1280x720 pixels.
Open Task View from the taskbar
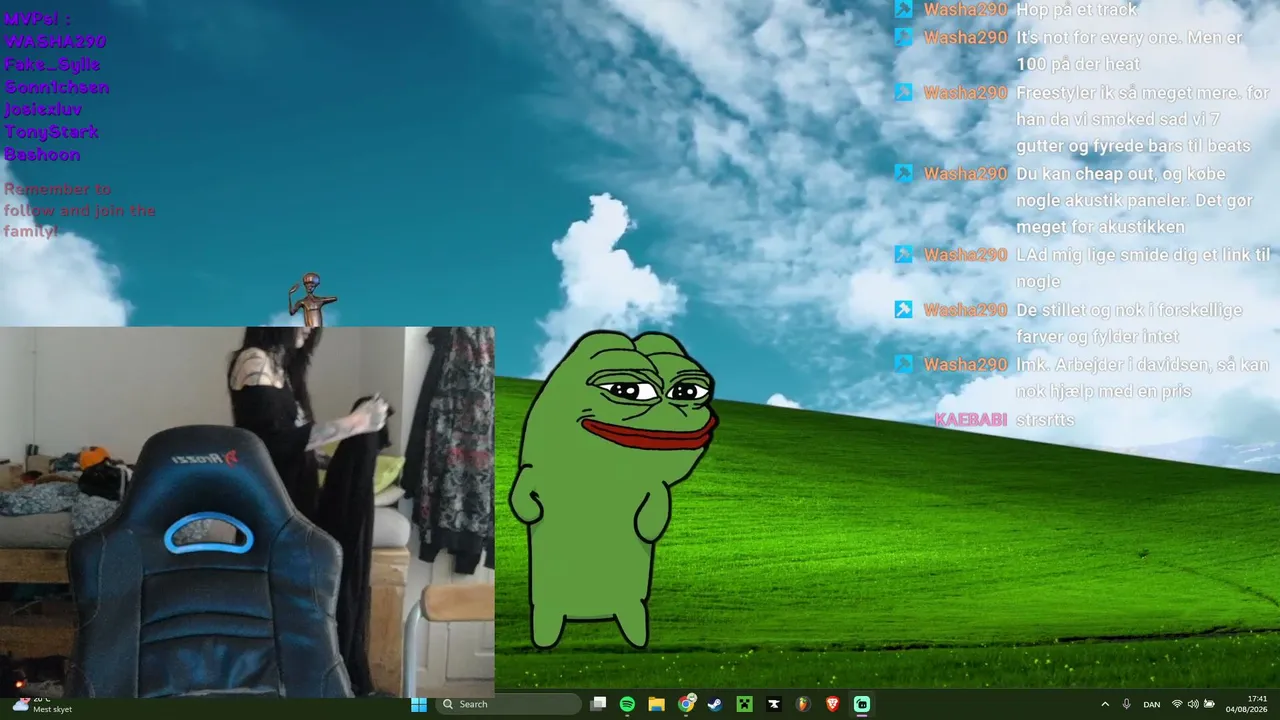[598, 704]
